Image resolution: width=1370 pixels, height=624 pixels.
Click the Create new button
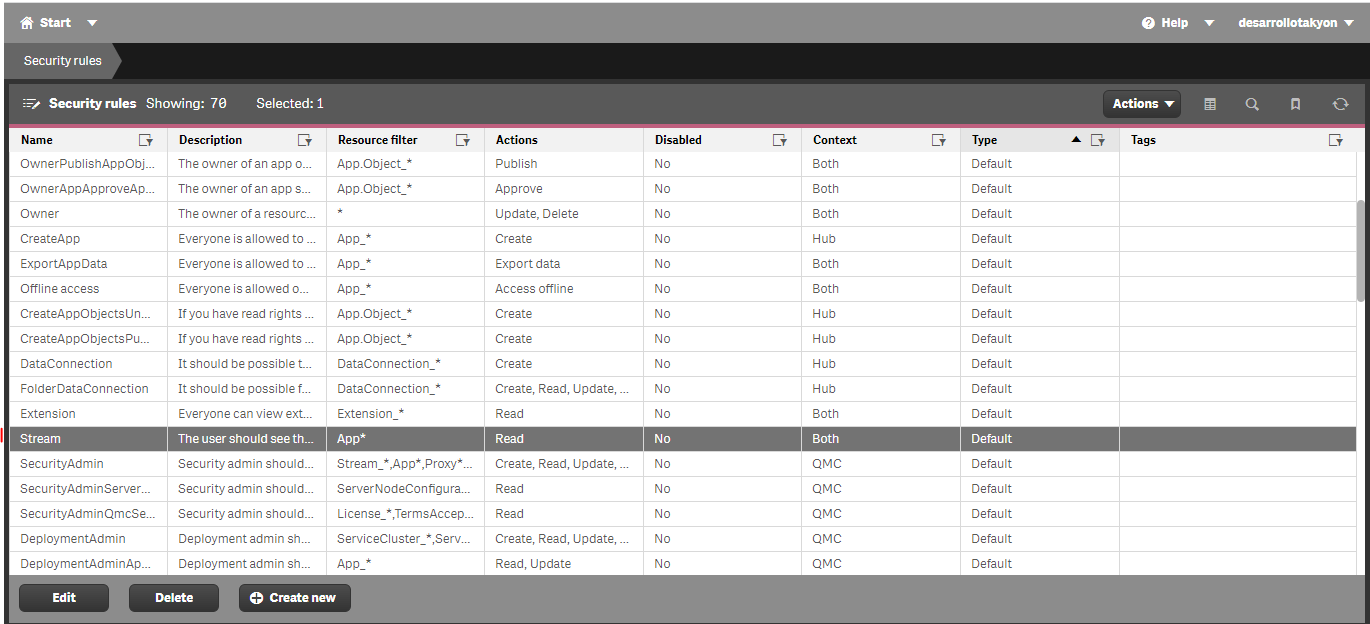click(x=294, y=597)
